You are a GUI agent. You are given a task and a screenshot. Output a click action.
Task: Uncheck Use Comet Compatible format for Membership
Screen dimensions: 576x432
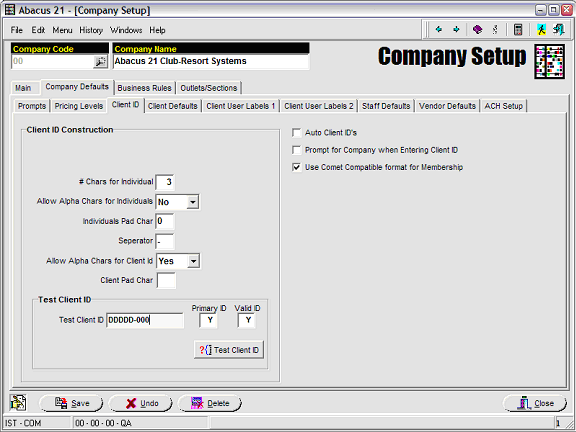coord(296,167)
